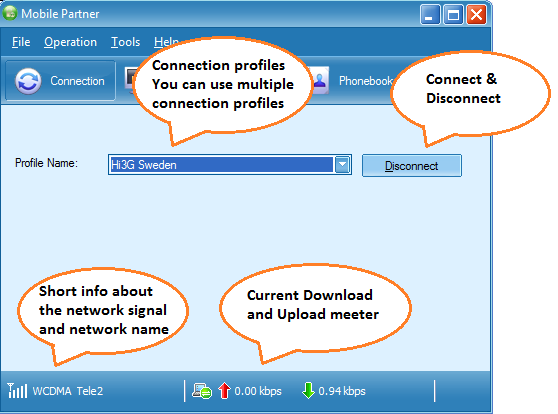This screenshot has height=414, width=558.
Task: Open the Tools menu
Action: click(x=125, y=42)
